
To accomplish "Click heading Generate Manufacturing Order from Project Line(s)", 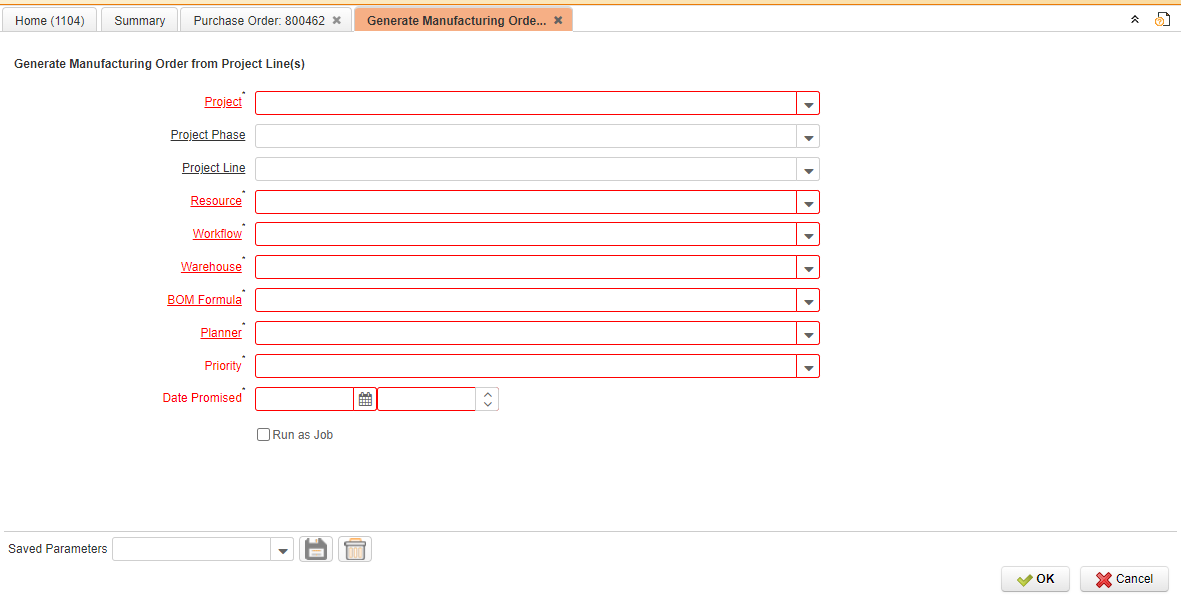I will point(160,64).
